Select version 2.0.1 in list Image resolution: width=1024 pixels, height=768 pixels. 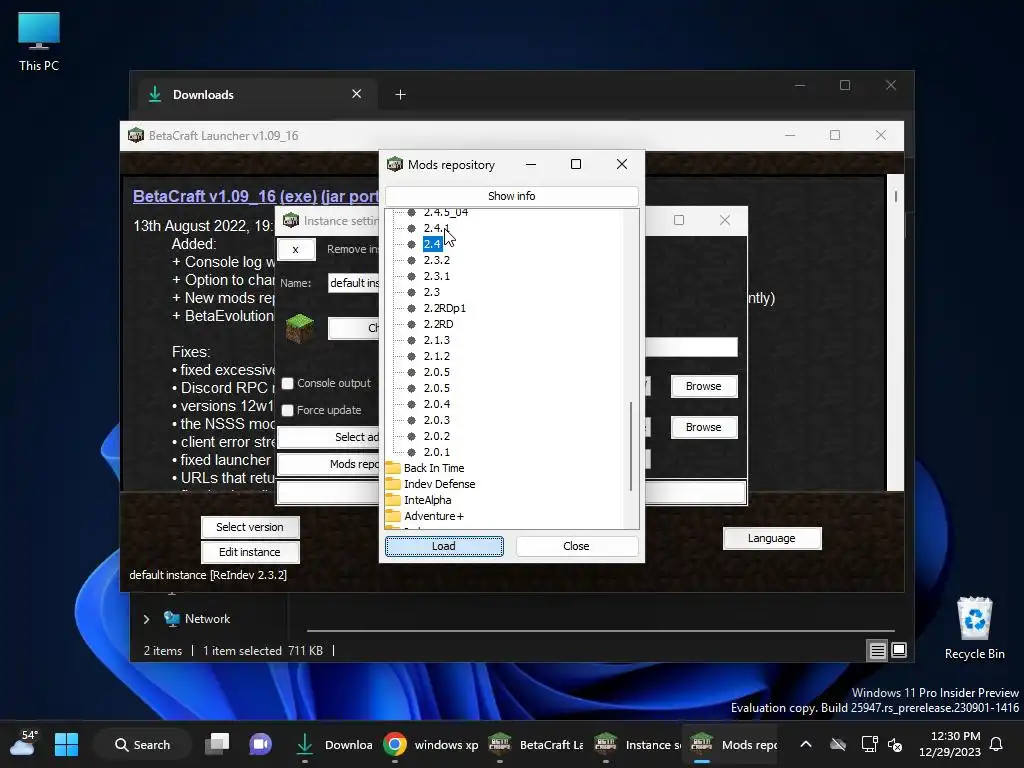(x=437, y=452)
